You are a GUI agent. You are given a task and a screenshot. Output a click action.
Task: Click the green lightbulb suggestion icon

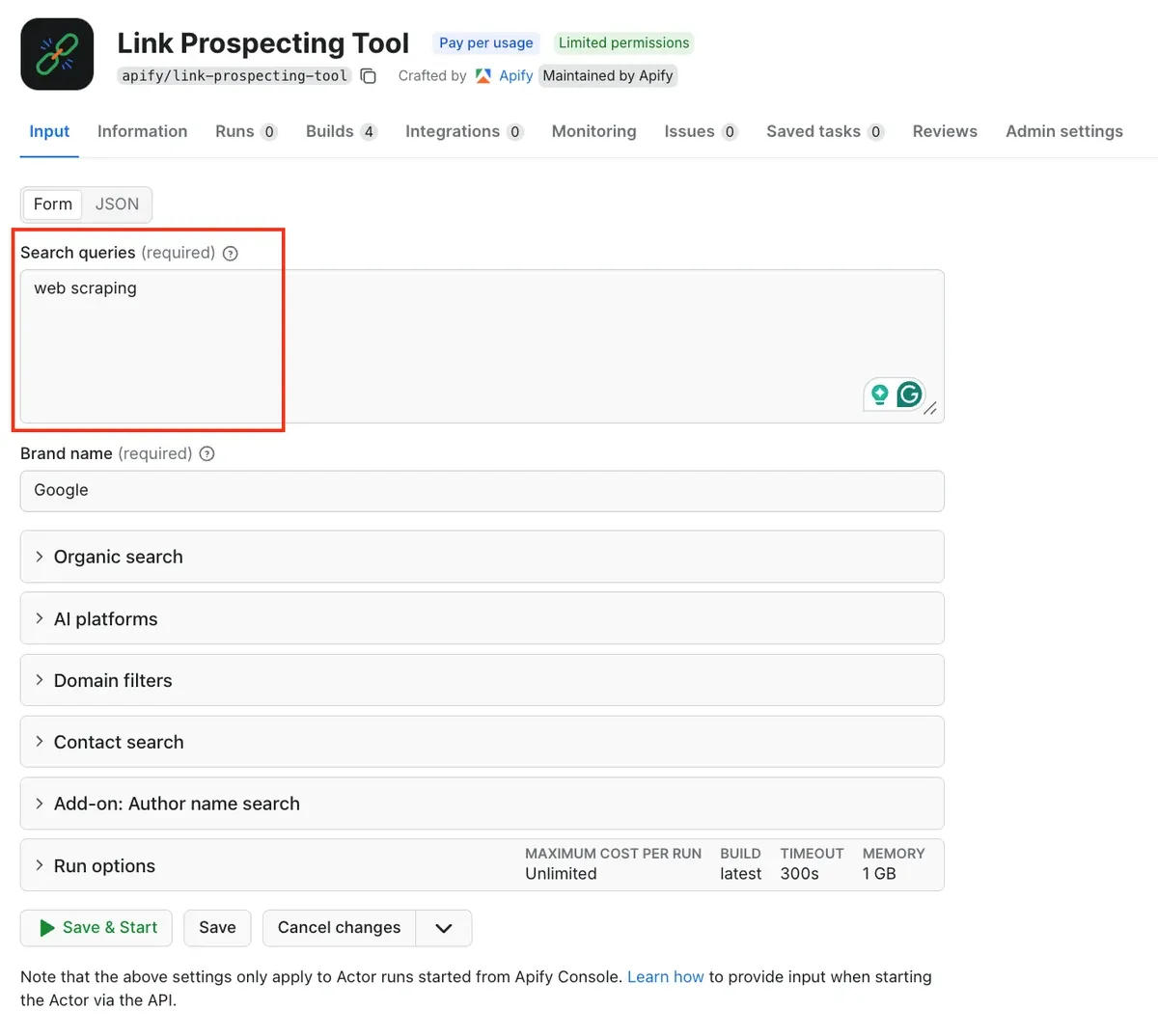879,394
